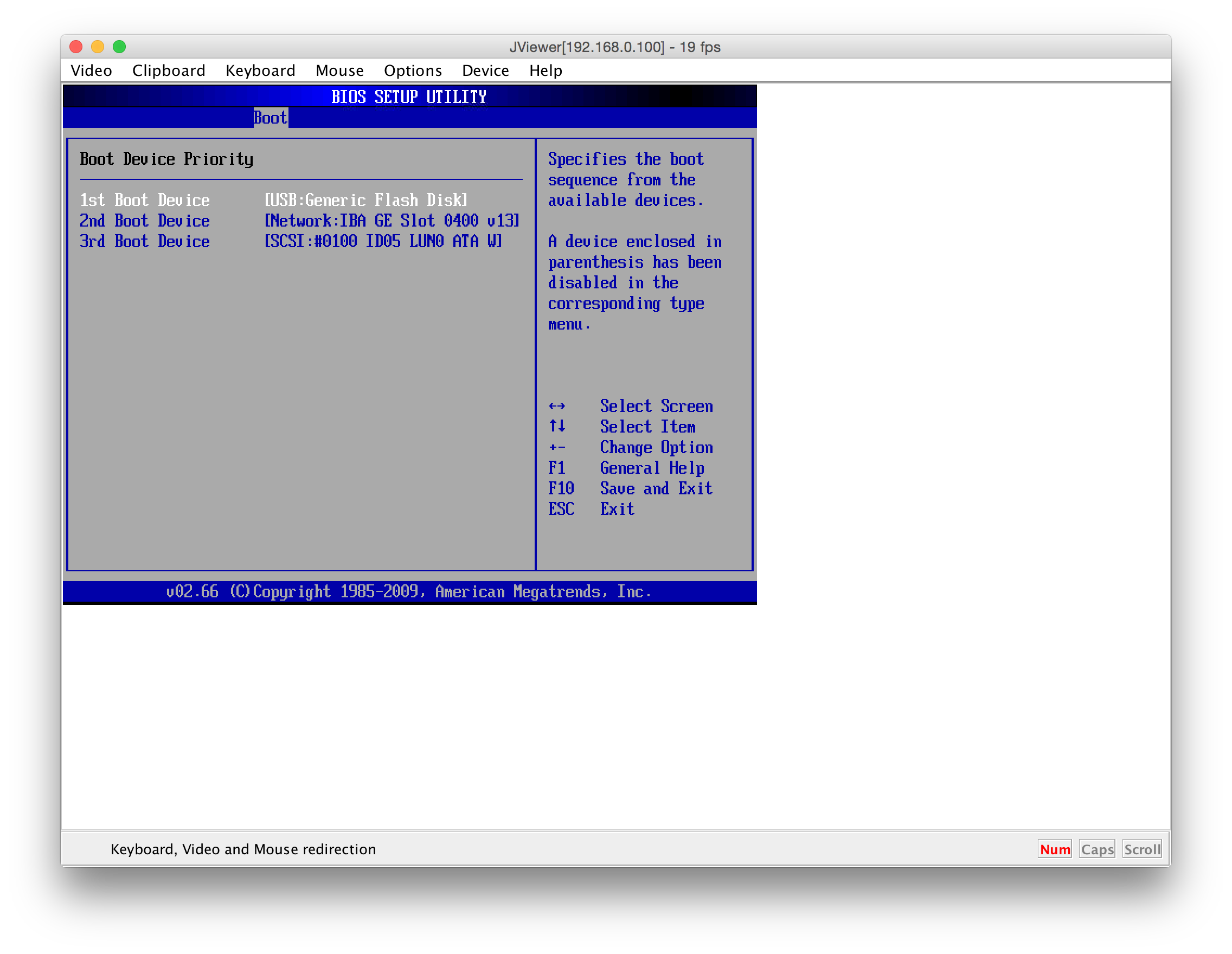The height and width of the screenshot is (954, 1232).
Task: Click the Change Option key hint
Action: 631,448
